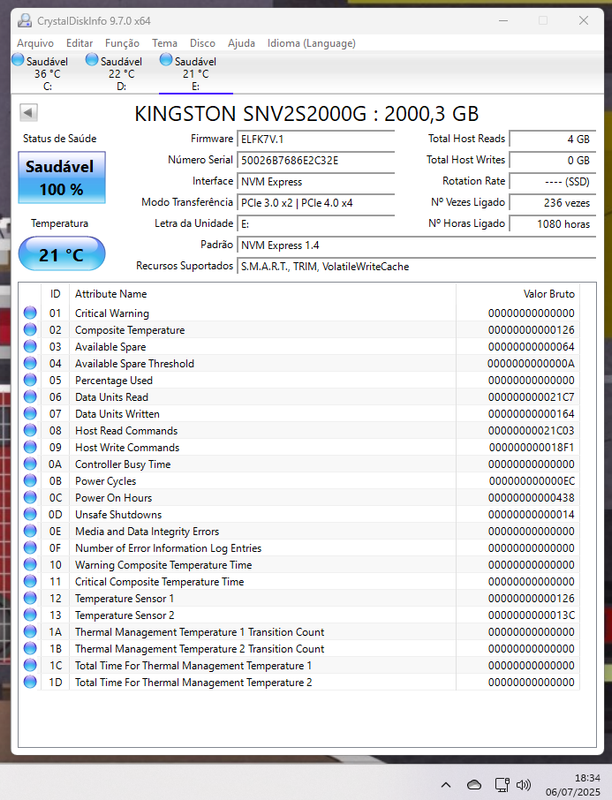Click status orb for Unsafe Shutdowns row

(30, 514)
